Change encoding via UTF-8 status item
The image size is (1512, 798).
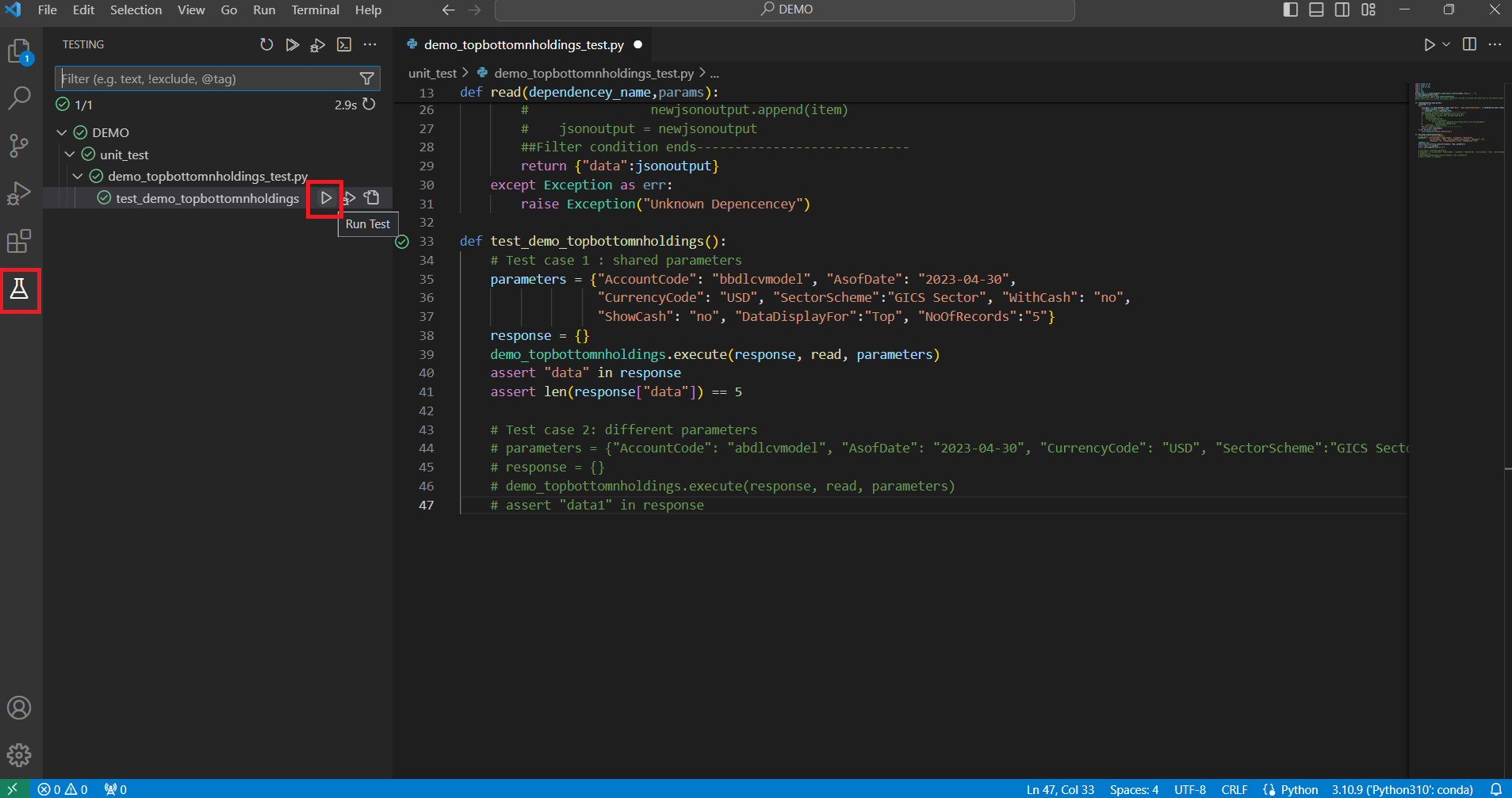click(x=1189, y=789)
